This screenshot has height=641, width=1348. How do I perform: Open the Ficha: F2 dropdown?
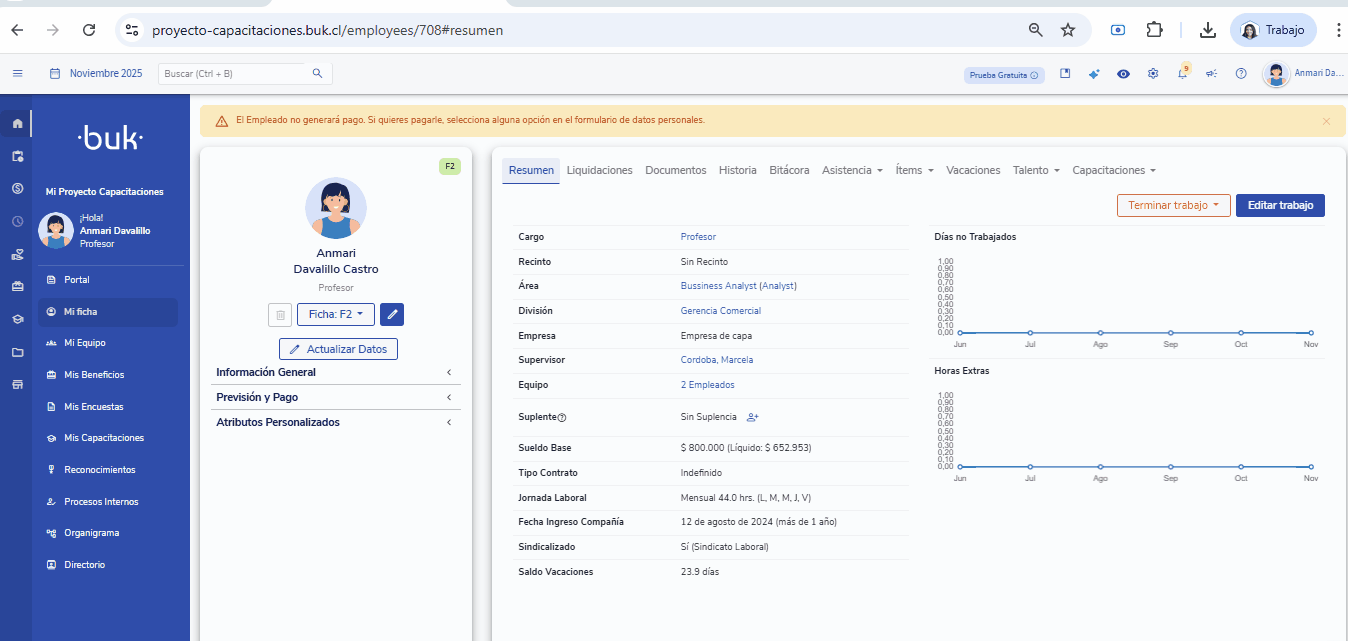pos(335,314)
